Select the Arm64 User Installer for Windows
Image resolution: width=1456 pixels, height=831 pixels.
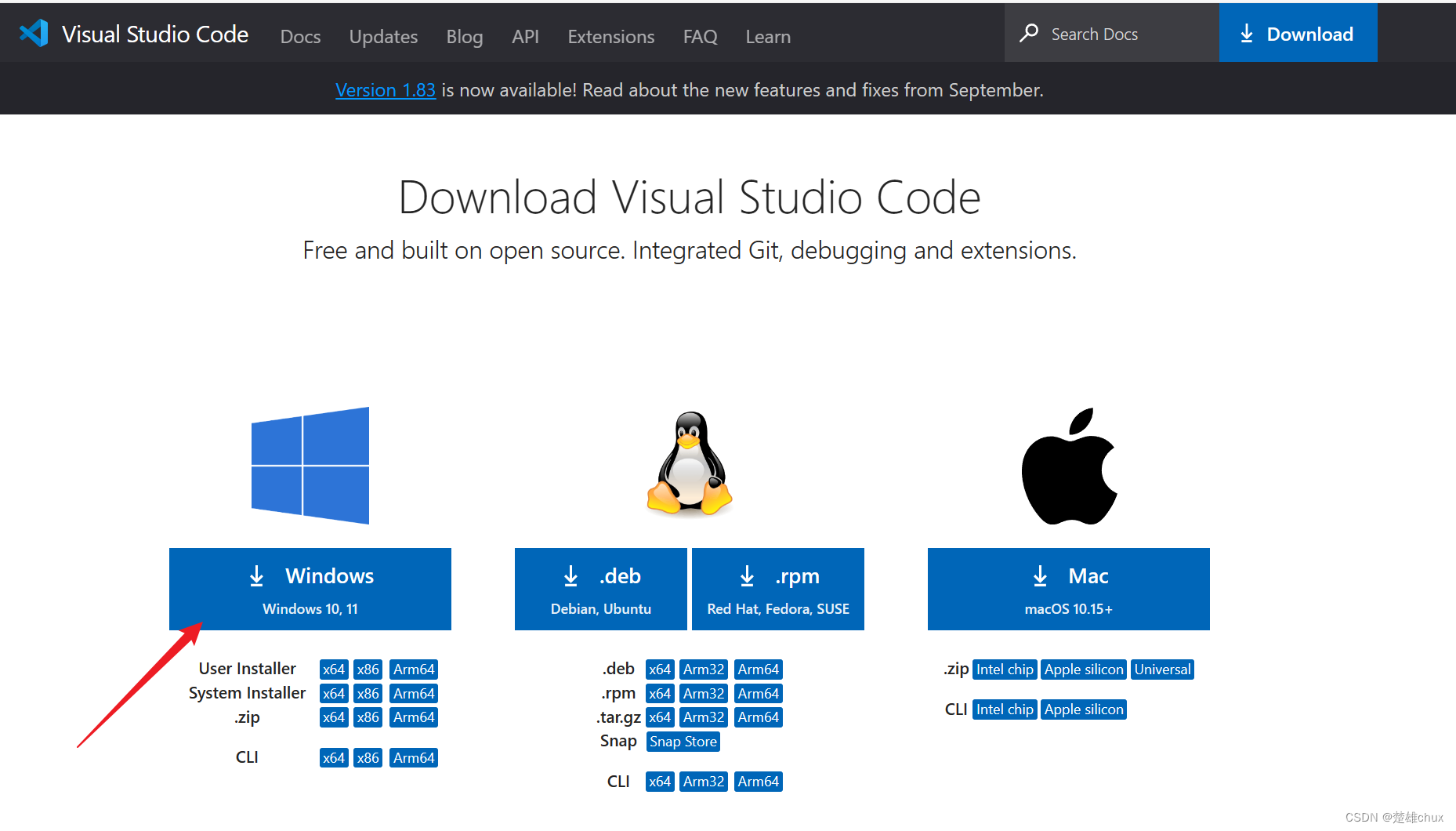click(413, 669)
